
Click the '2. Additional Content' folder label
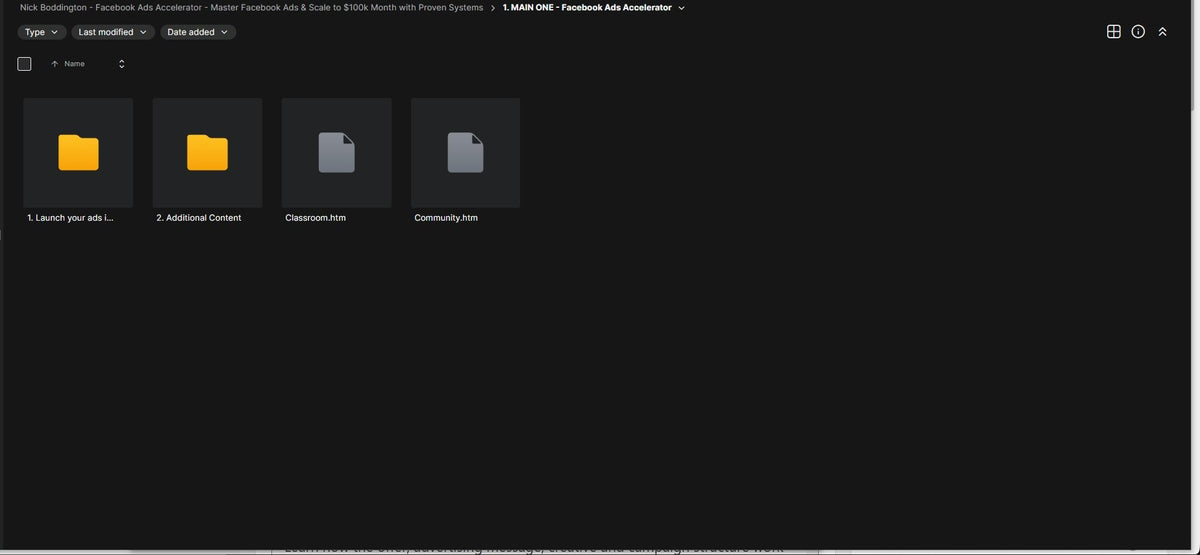(x=199, y=218)
